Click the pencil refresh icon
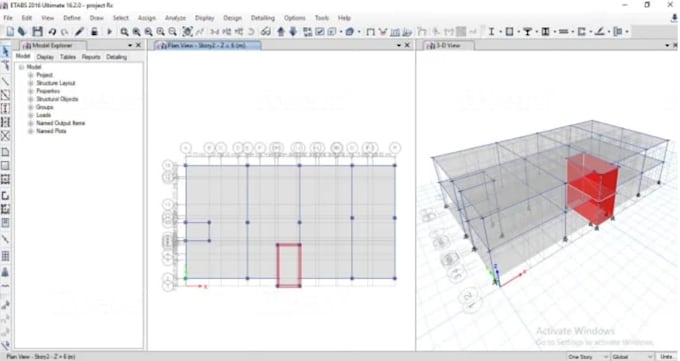 (79, 32)
